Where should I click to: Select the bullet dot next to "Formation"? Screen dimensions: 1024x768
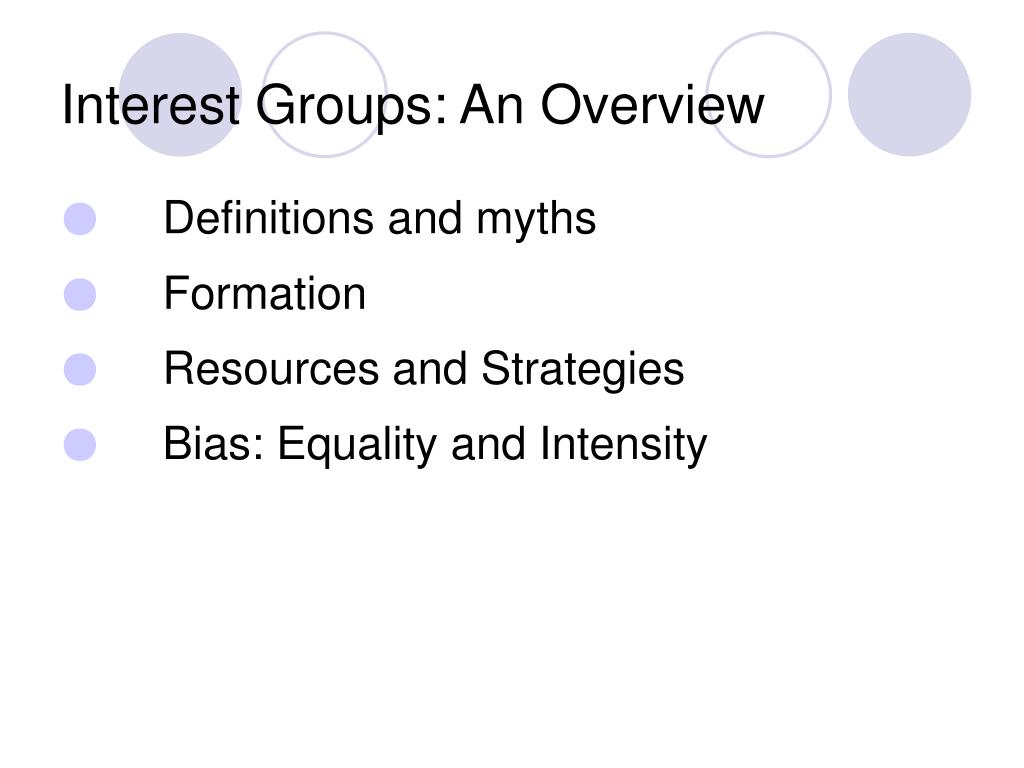point(80,294)
